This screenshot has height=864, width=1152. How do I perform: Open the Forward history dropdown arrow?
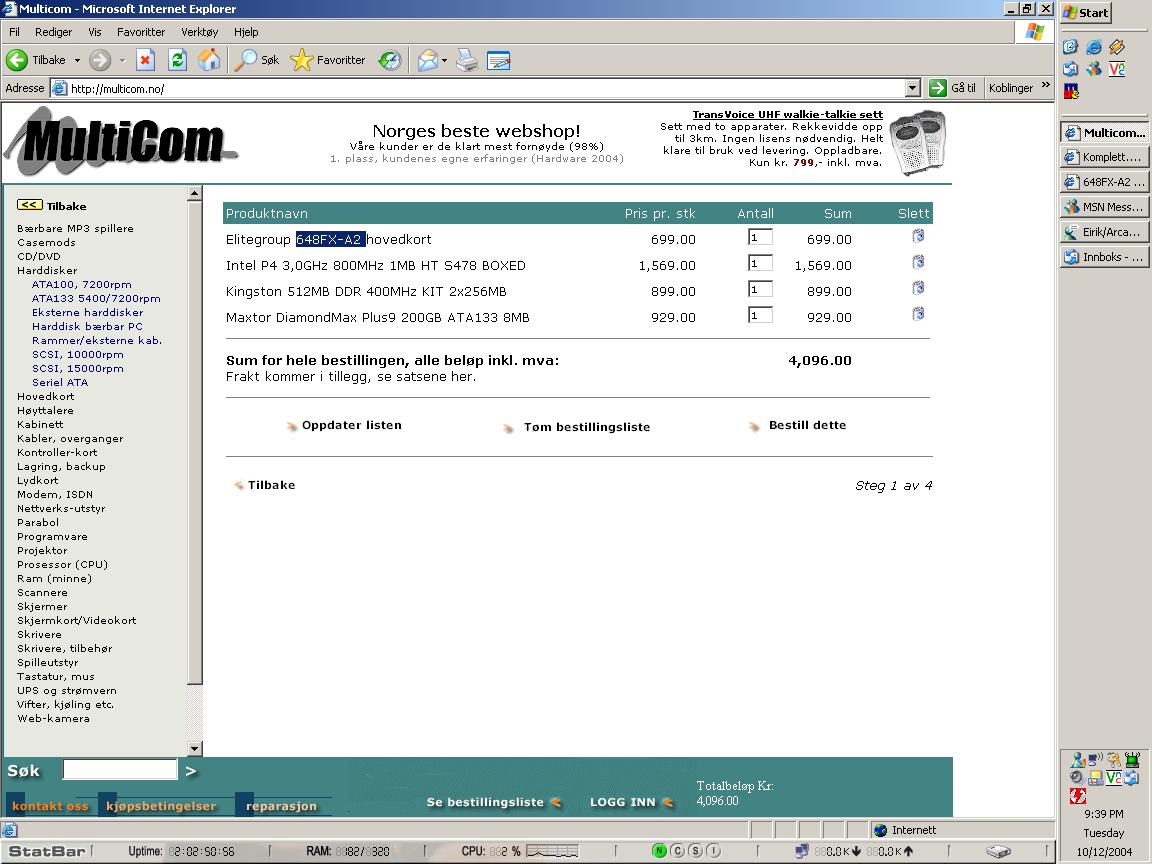click(122, 60)
